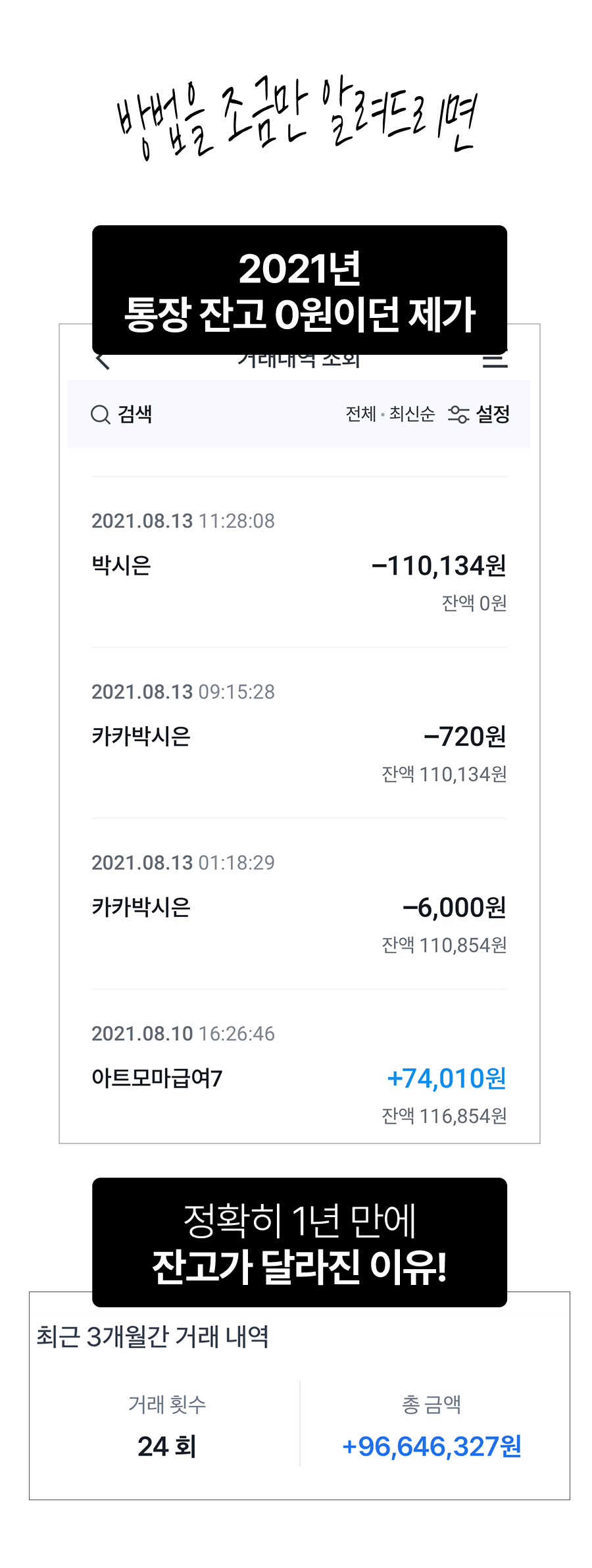Click the +74,010원 deposit amount
592x1568 pixels.
pyautogui.click(x=447, y=1078)
